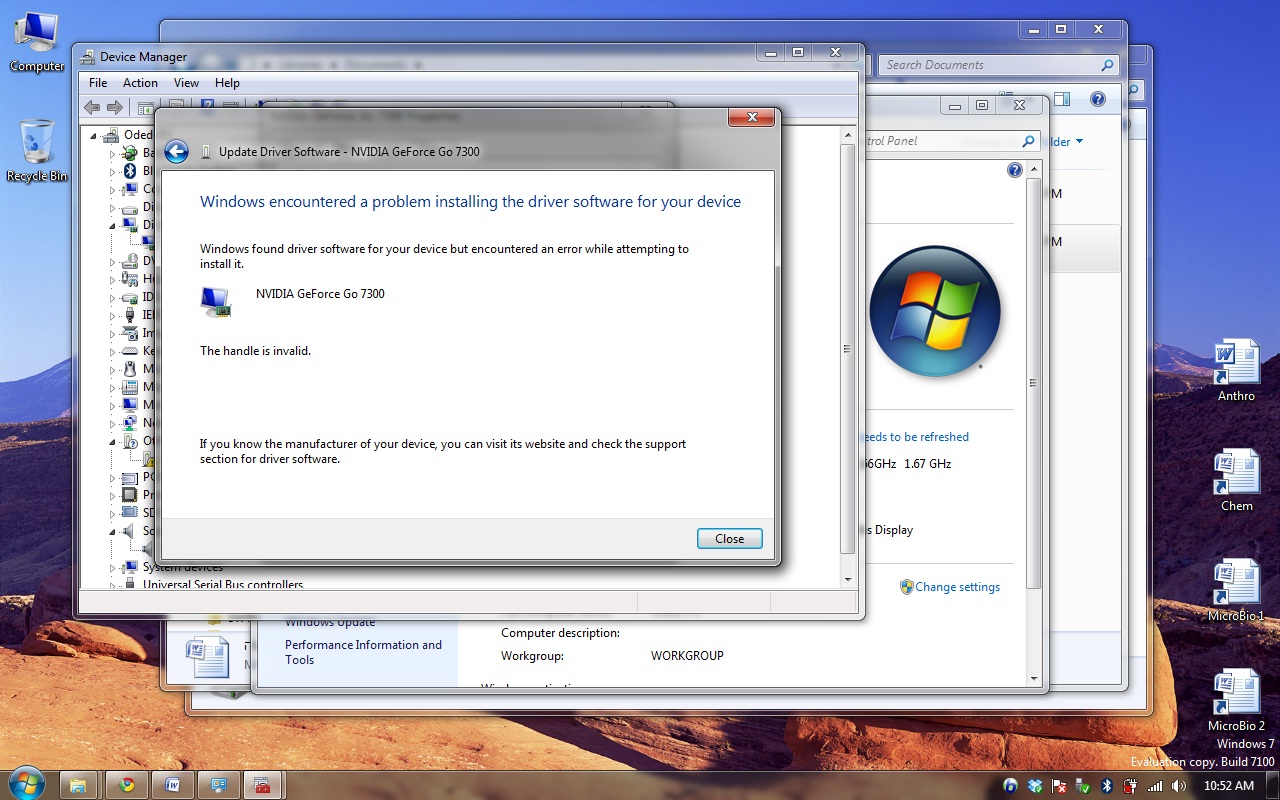Open Help in the Control Panel System window
Viewport: 1280px width, 800px height.
pos(1014,170)
